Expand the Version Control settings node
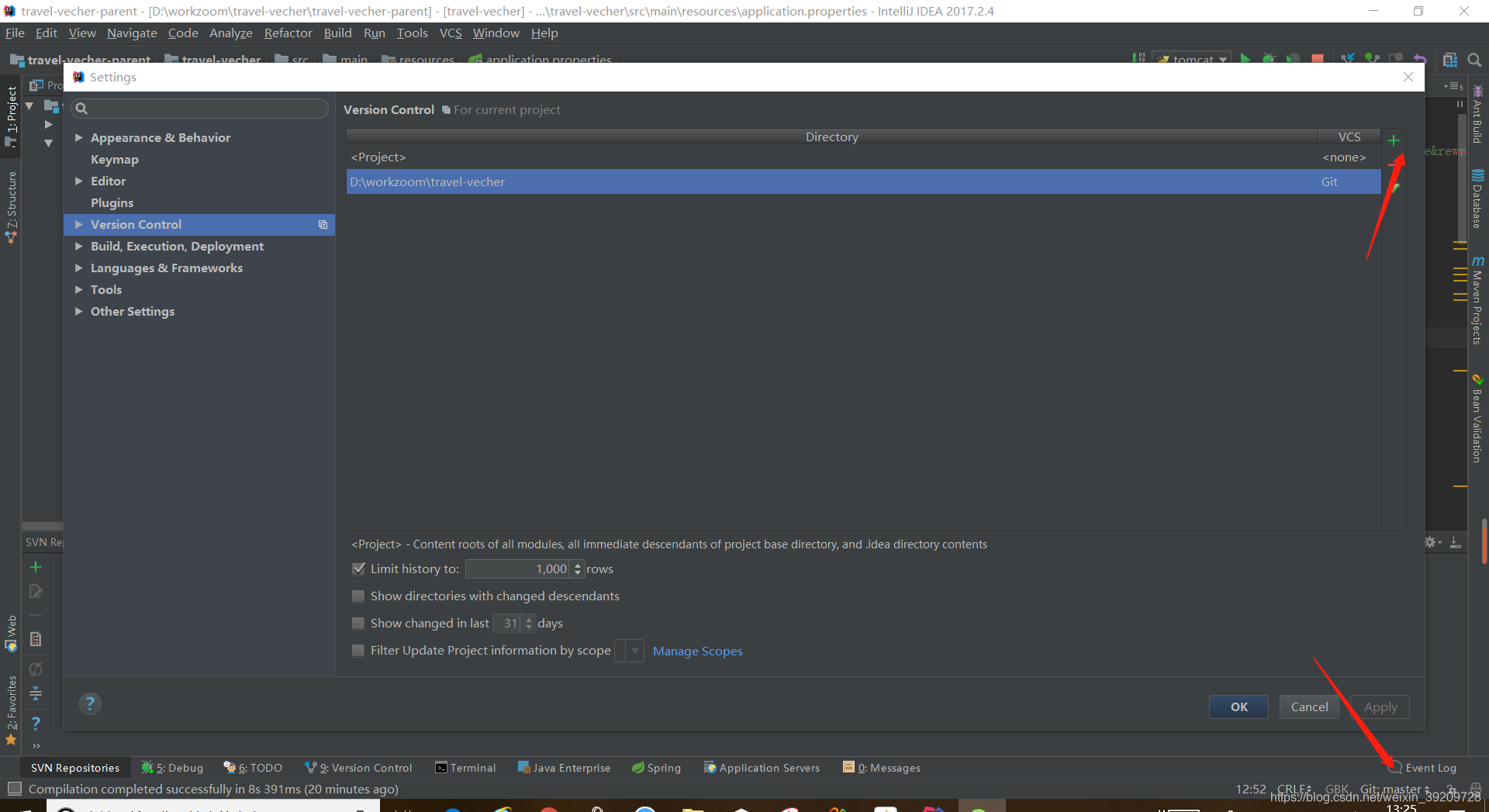 pyautogui.click(x=78, y=224)
